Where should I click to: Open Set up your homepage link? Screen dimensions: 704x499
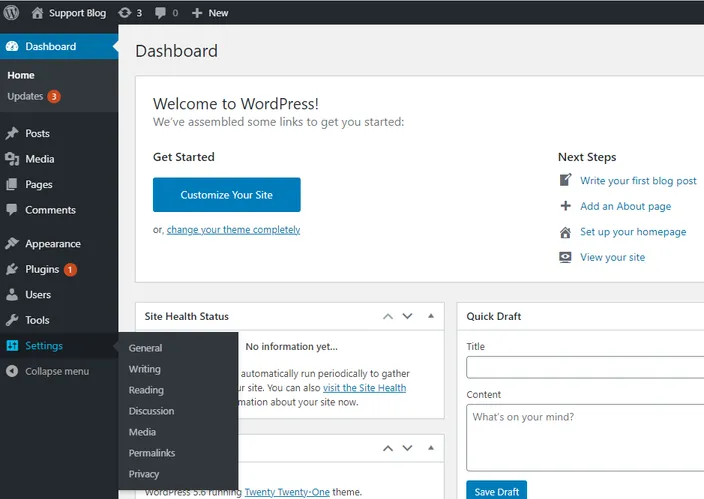pyautogui.click(x=633, y=232)
